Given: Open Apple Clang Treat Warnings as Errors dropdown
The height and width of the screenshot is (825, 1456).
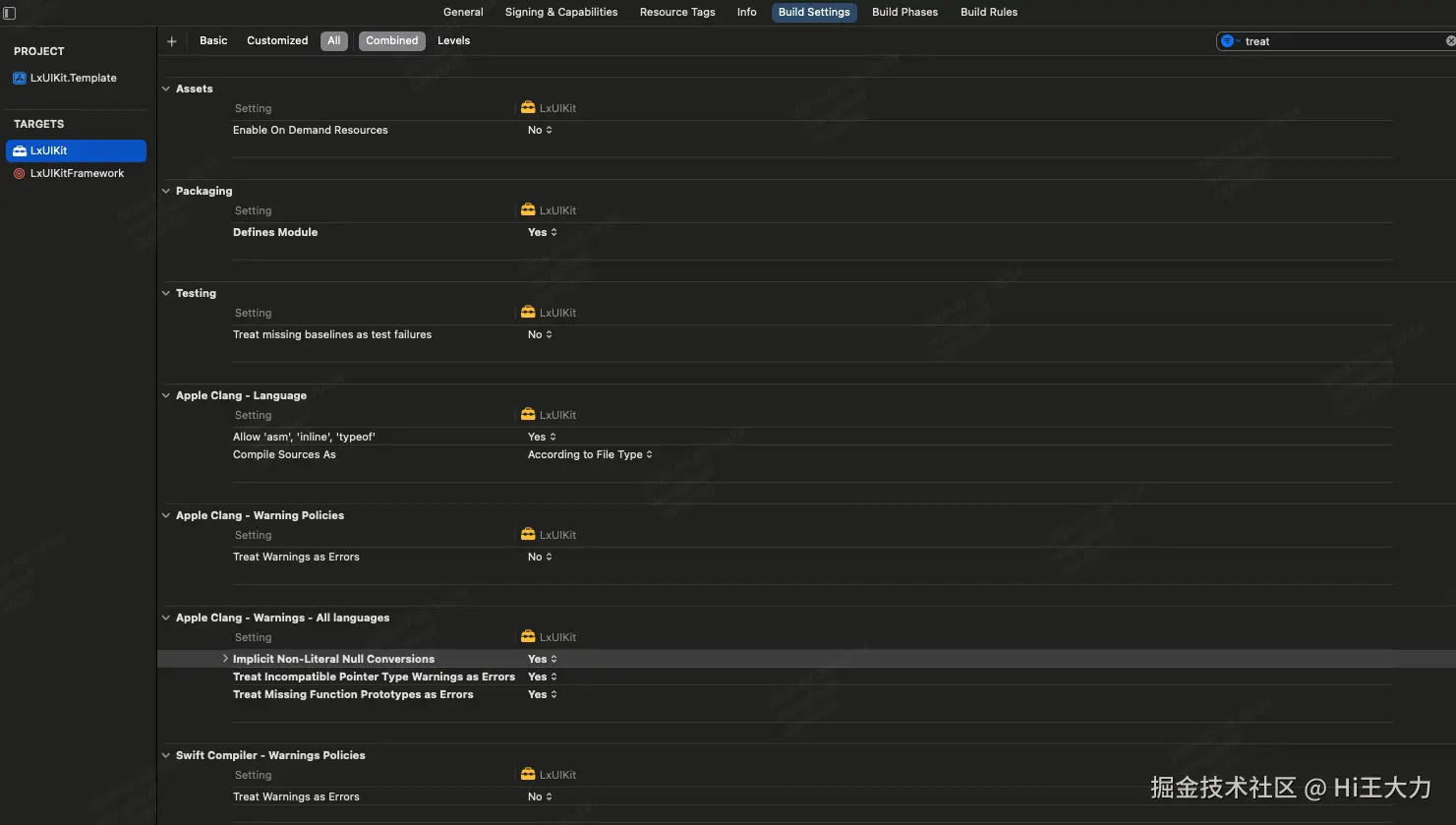Looking at the screenshot, I should tap(540, 557).
